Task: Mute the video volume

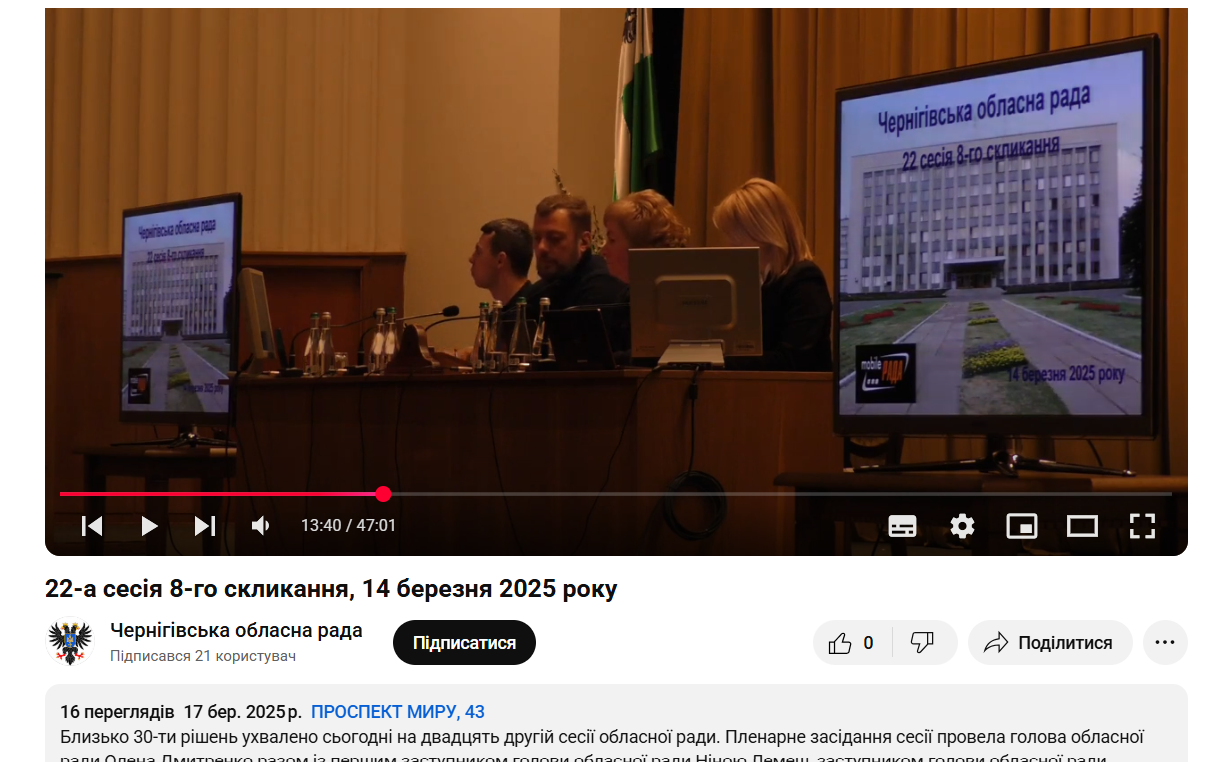Action: pyautogui.click(x=261, y=526)
